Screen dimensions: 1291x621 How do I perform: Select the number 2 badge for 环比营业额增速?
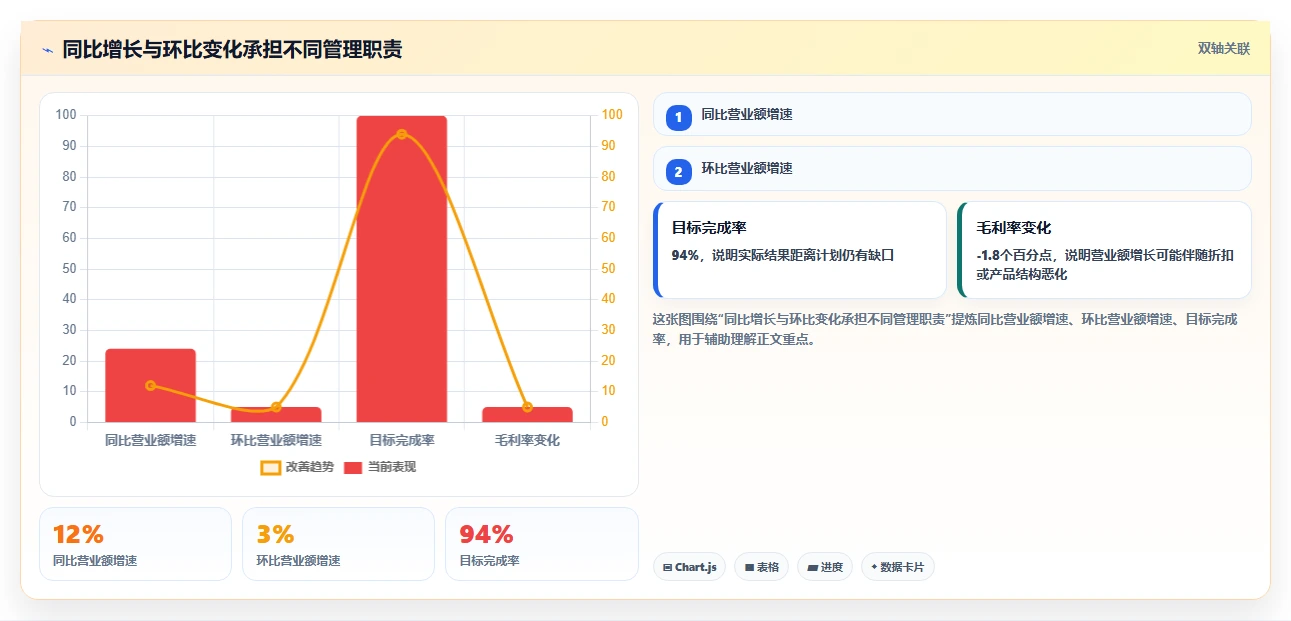(679, 172)
